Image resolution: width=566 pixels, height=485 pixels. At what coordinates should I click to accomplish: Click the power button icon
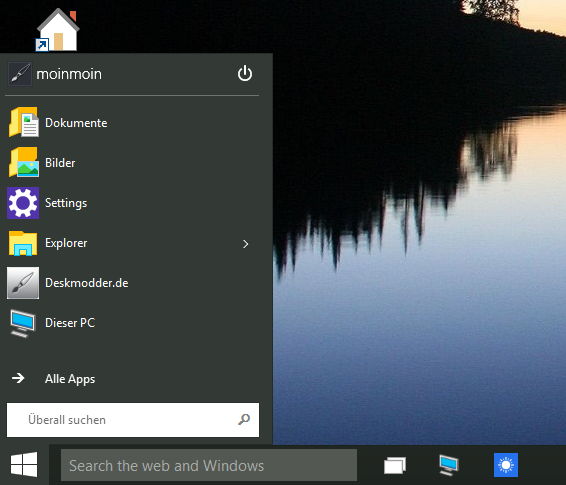click(245, 73)
